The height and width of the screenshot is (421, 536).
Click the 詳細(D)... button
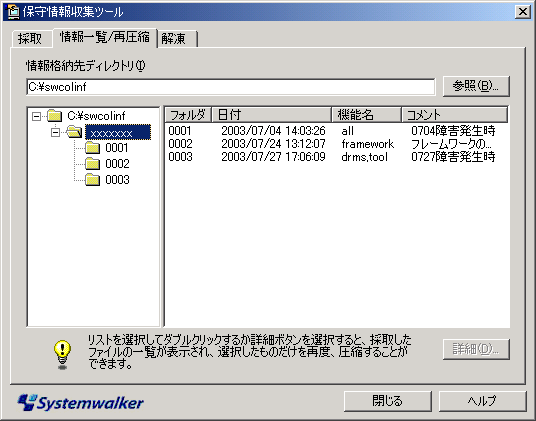476,349
